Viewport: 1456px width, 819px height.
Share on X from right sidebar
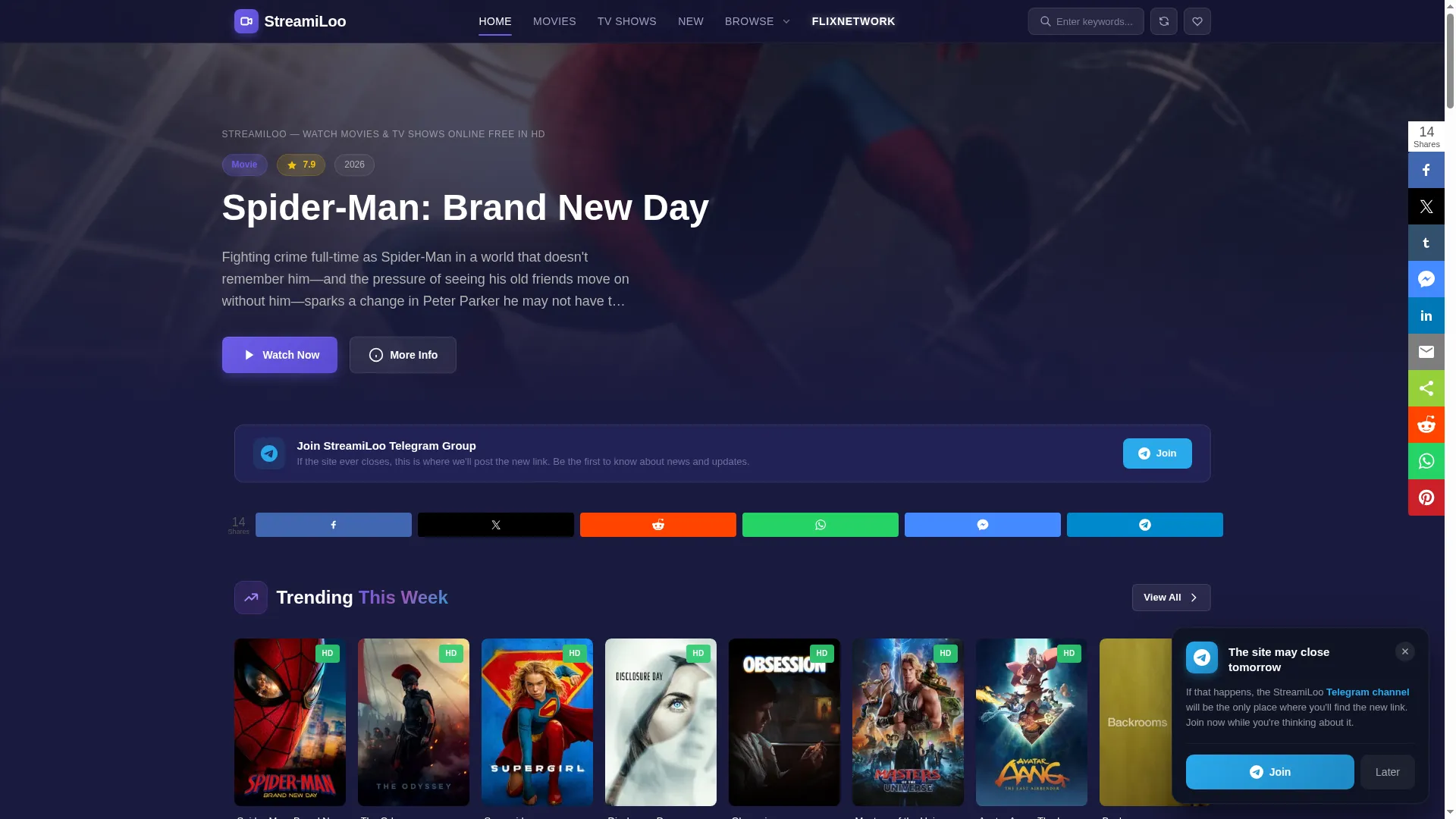1426,206
